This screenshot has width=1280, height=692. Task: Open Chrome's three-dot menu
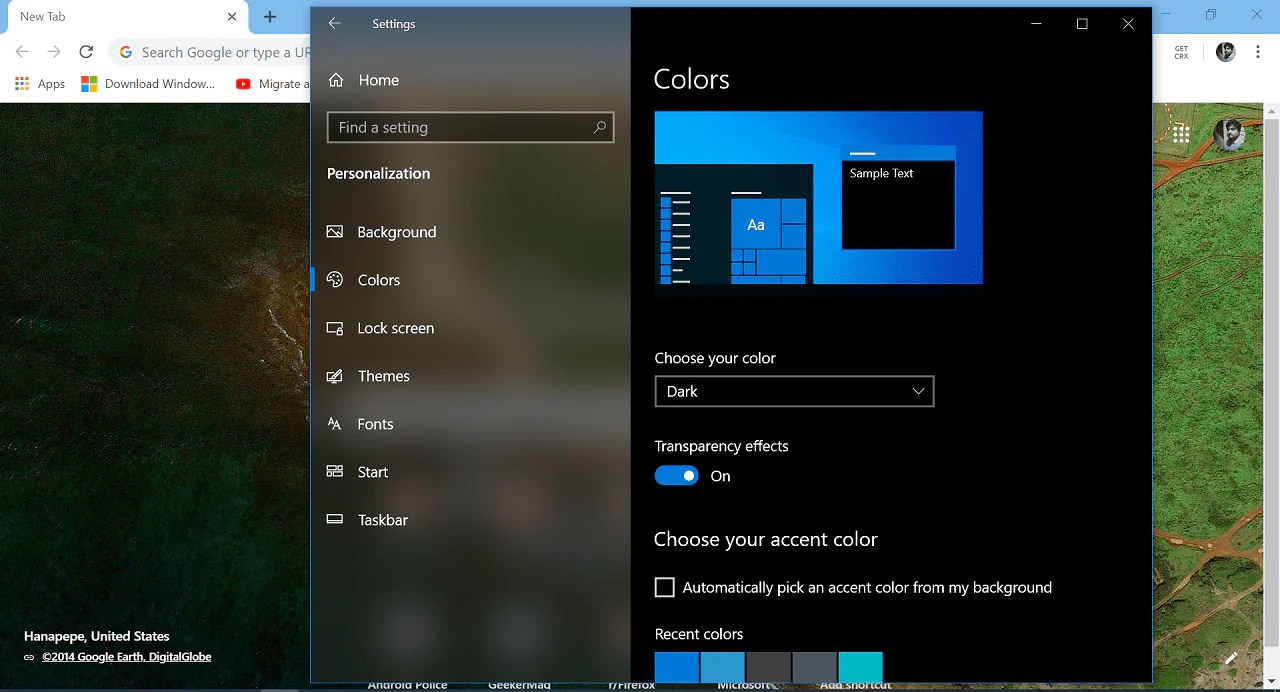click(x=1257, y=52)
